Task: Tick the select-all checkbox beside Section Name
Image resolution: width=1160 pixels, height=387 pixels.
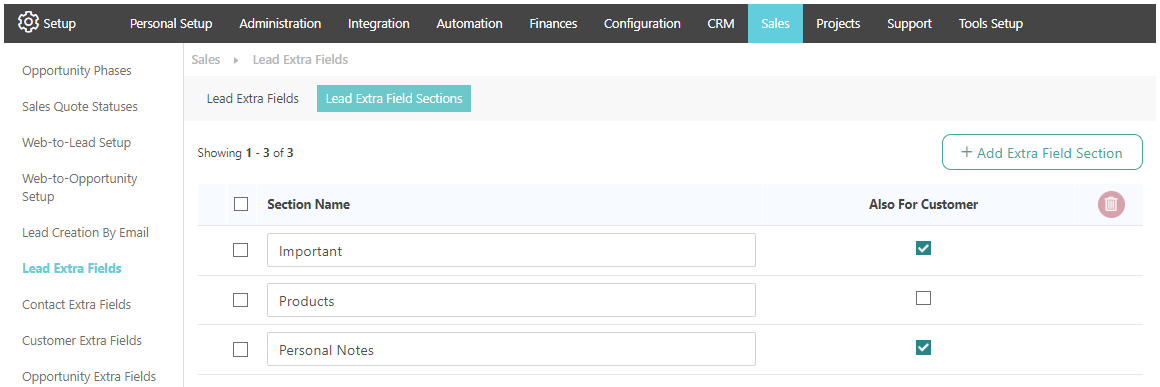Action: click(240, 204)
